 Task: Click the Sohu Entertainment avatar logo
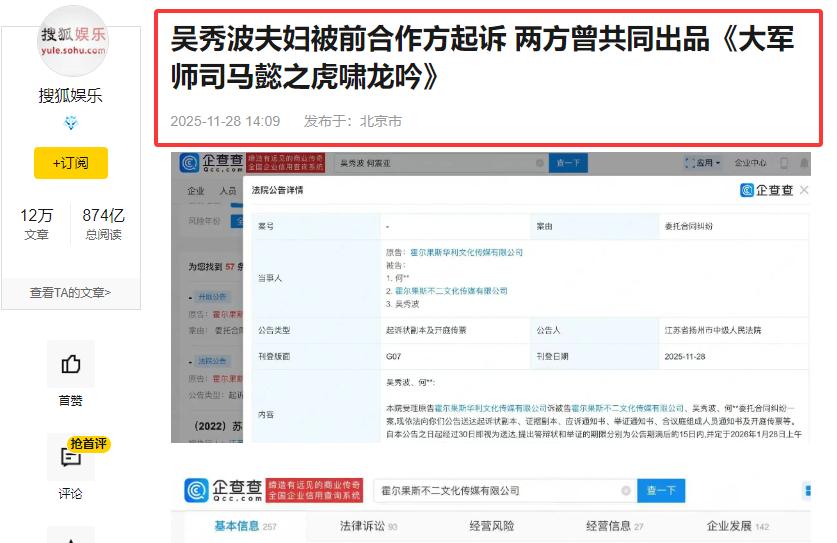[73, 41]
